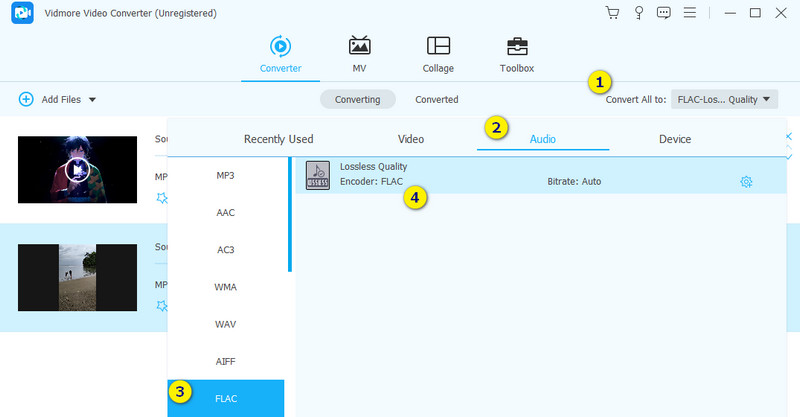Select the beach video thumbnail

click(77, 277)
